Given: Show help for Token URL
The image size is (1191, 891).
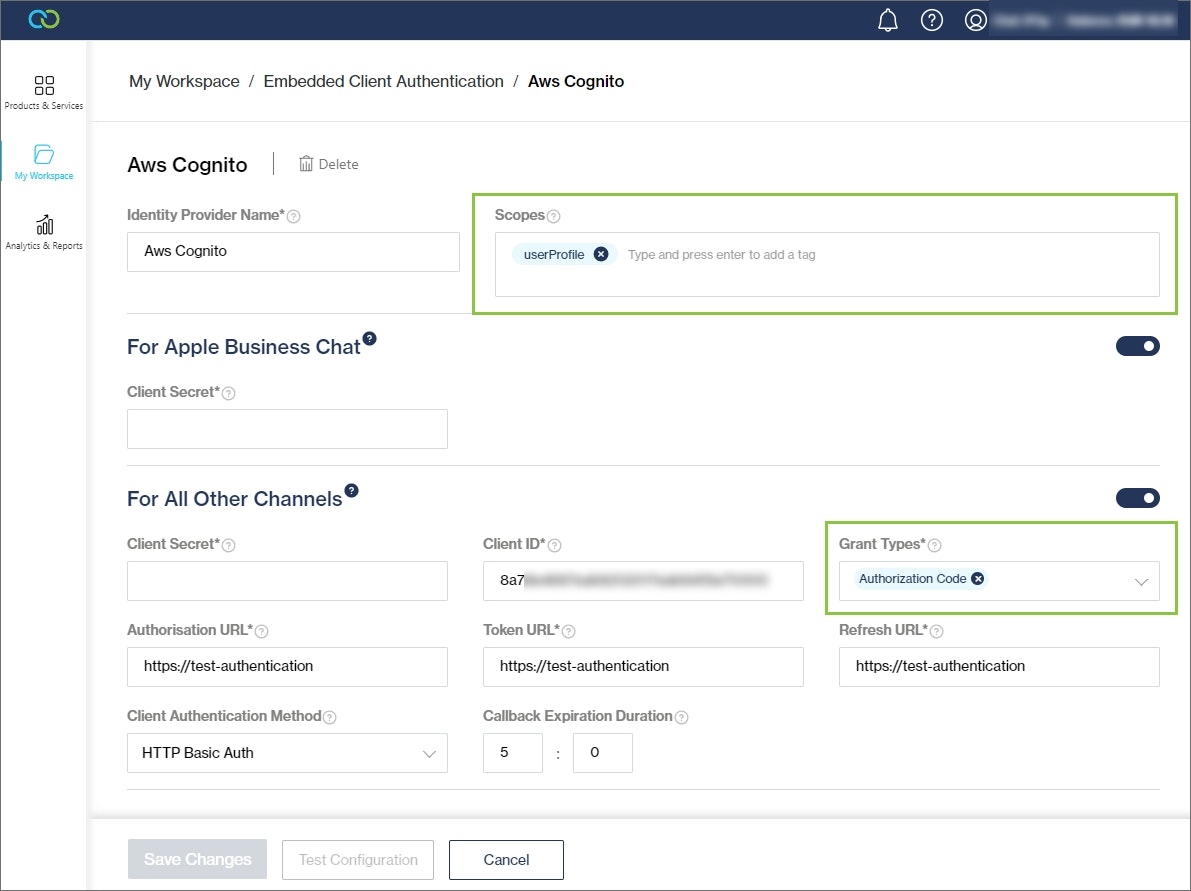Looking at the screenshot, I should (x=568, y=631).
